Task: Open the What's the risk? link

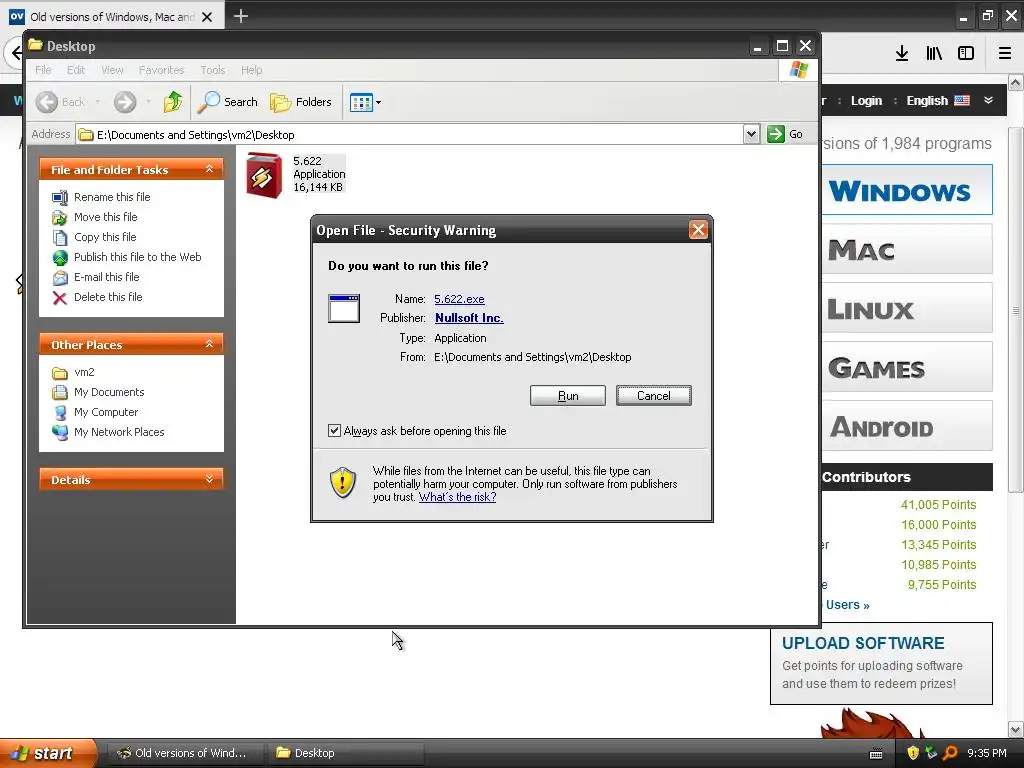Action: pyautogui.click(x=457, y=497)
